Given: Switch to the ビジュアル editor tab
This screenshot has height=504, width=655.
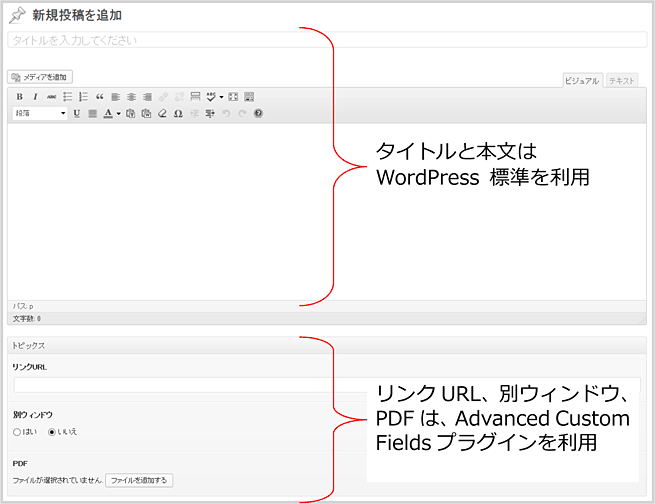Looking at the screenshot, I should pos(582,80).
